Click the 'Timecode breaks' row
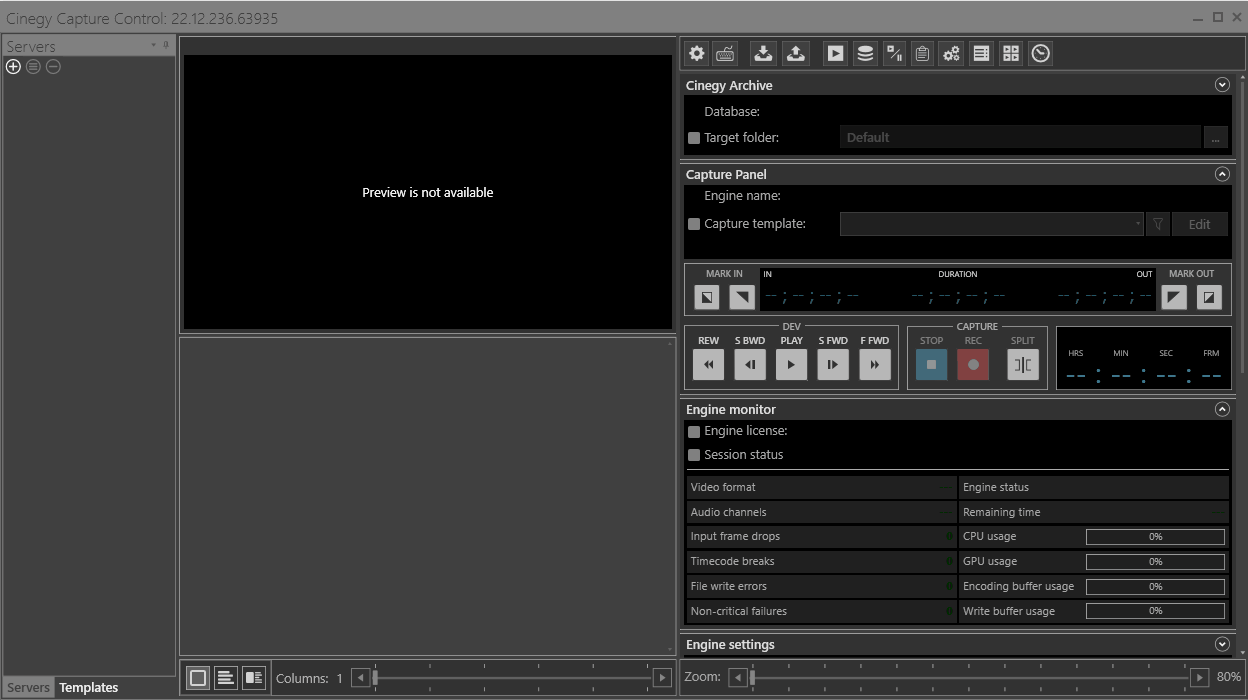Screen dimensions: 1248x700 point(822,562)
